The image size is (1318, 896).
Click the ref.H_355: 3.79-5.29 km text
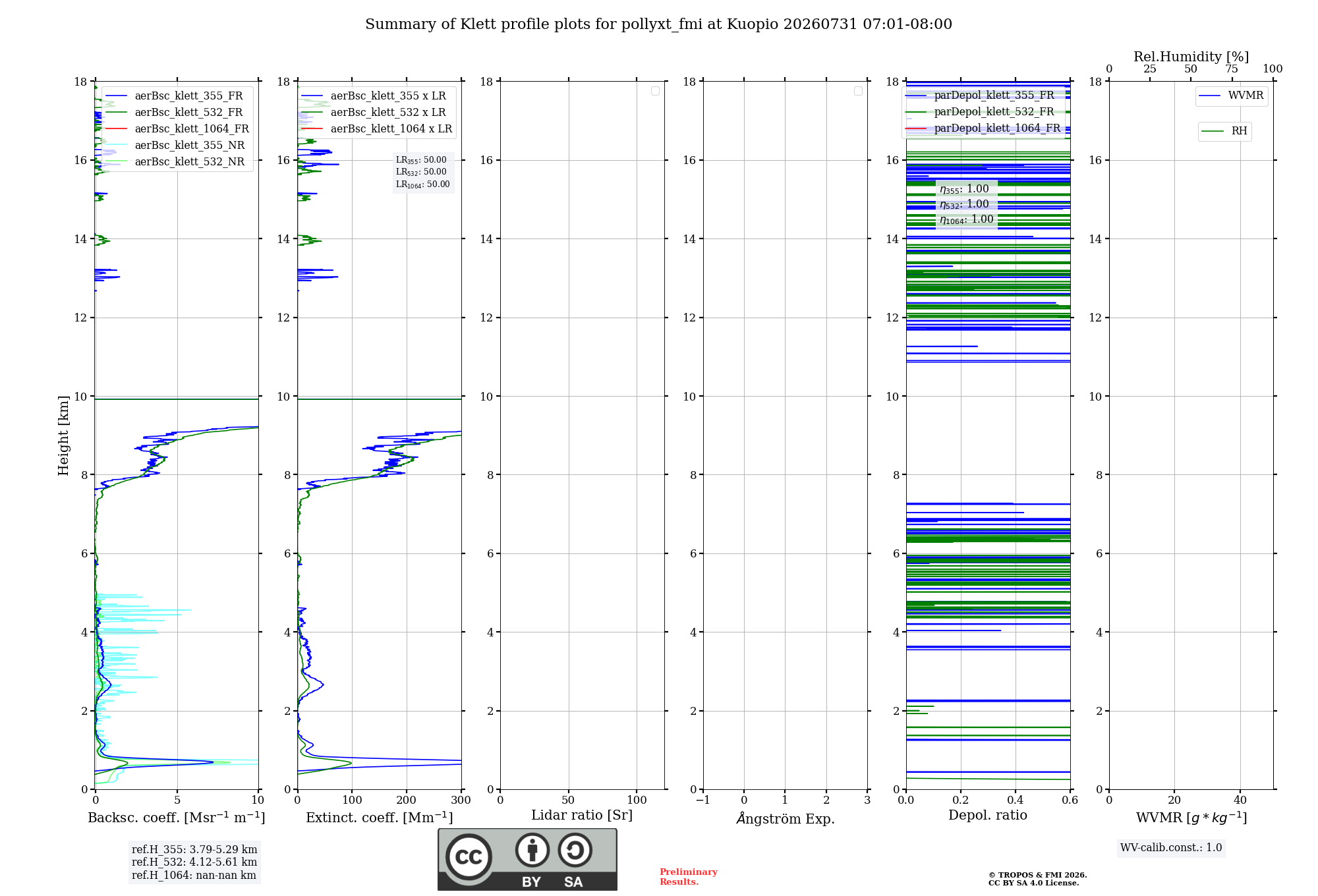194,850
